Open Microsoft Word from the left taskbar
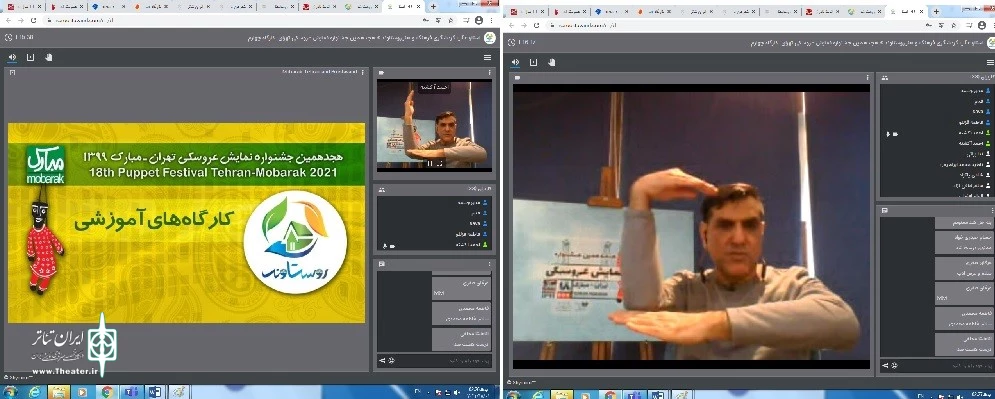Screen dimensions: 995x399 click(x=154, y=392)
